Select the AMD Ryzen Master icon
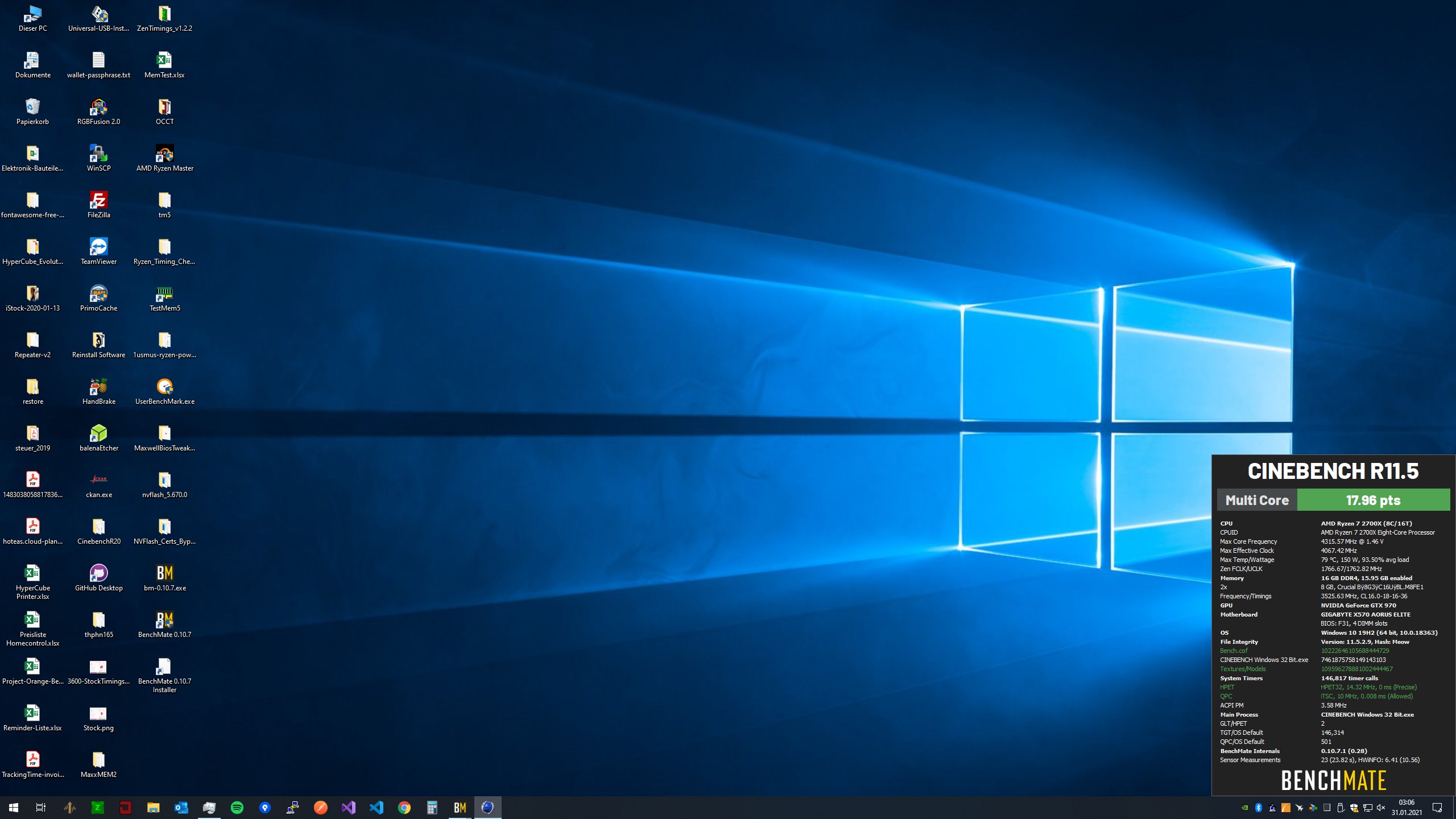The image size is (1456, 819). [x=164, y=158]
